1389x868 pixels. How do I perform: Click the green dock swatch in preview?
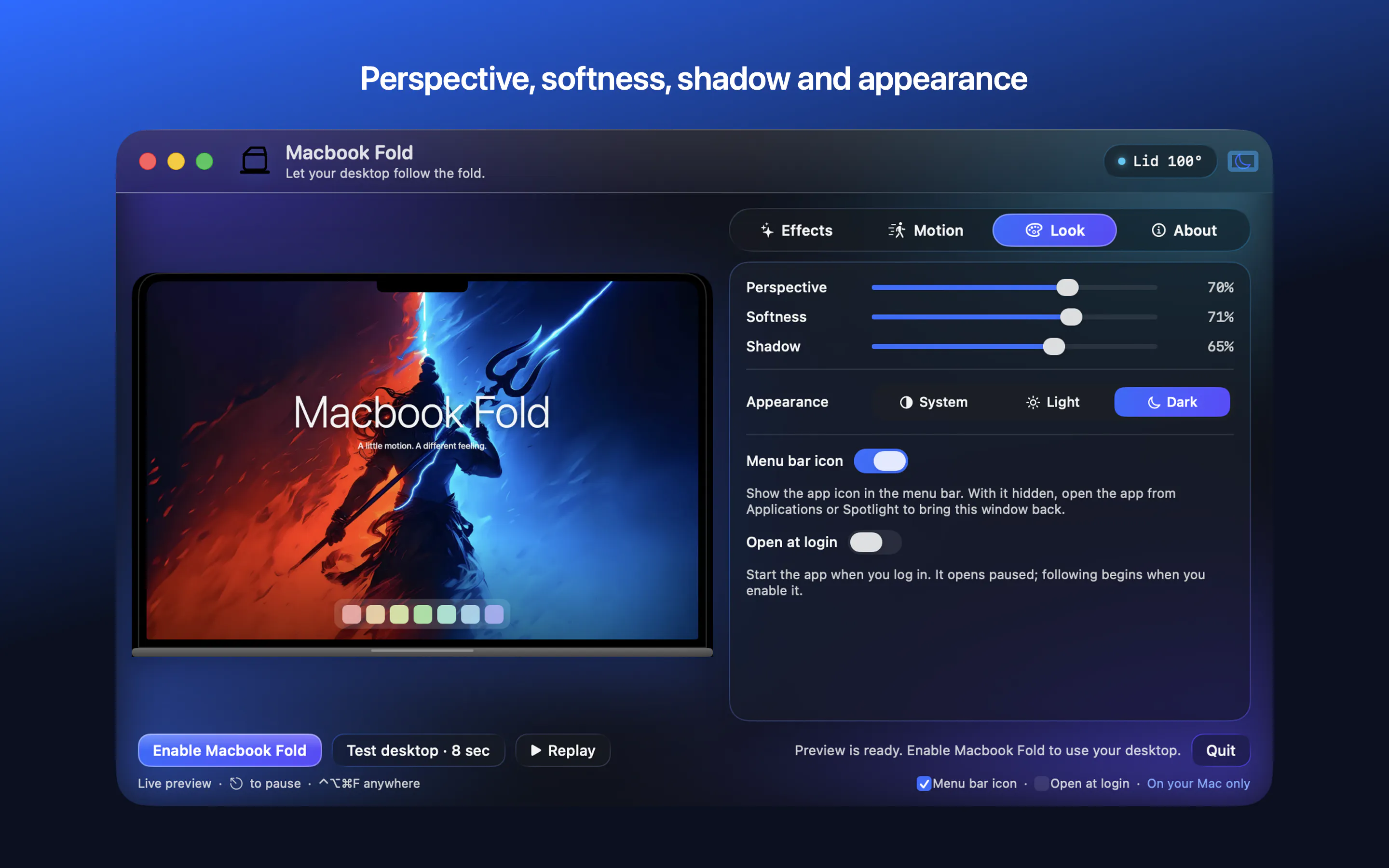point(423,614)
